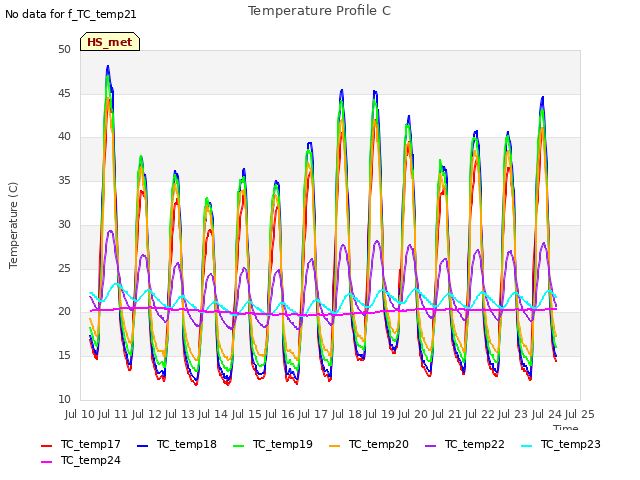Click the Jul 18 x-axis date label
The image size is (640, 480).
[x=347, y=414]
